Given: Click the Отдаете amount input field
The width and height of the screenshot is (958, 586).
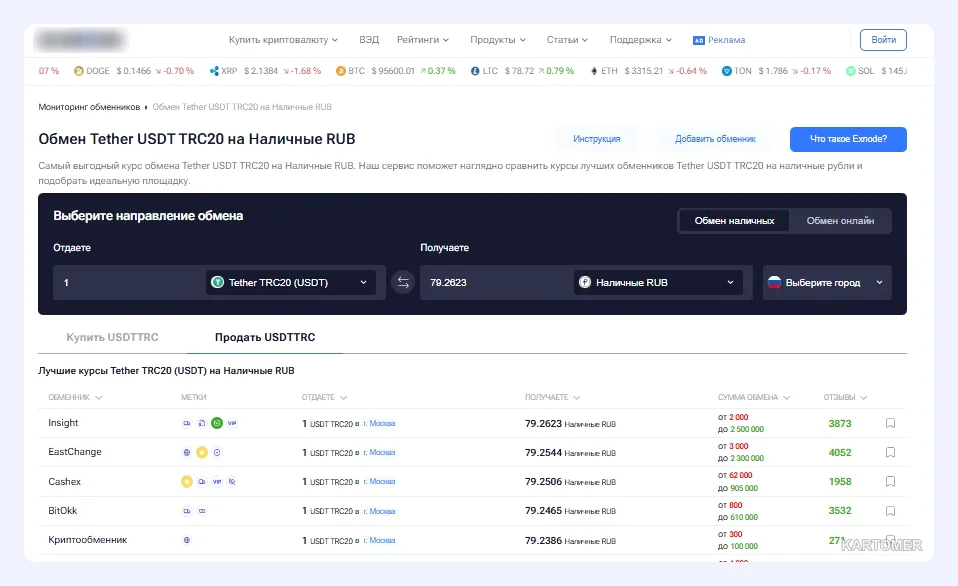Looking at the screenshot, I should (x=128, y=282).
